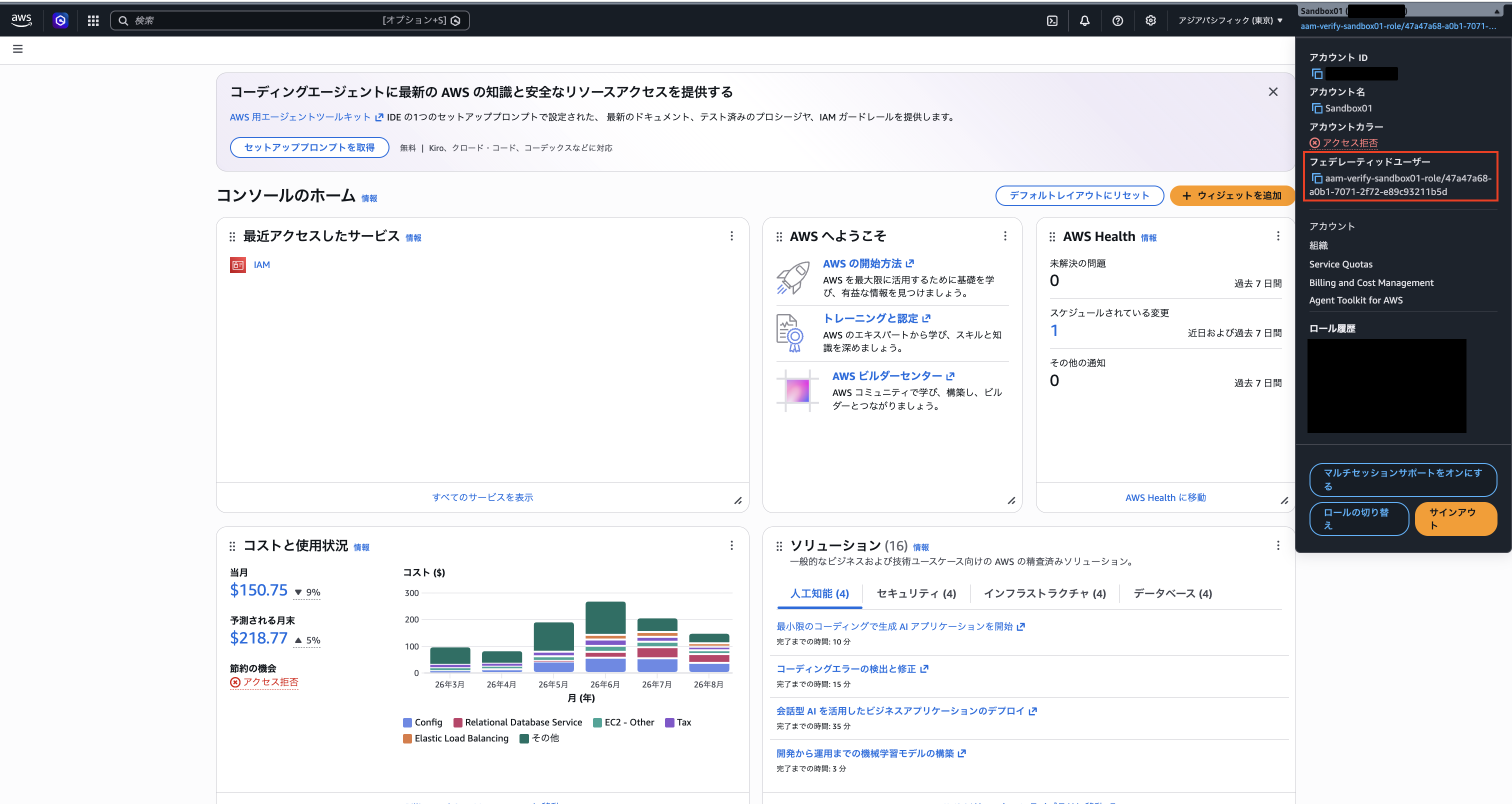Click drag handle of AWS へようこそ widget
The width and height of the screenshot is (1512, 804).
(779, 236)
